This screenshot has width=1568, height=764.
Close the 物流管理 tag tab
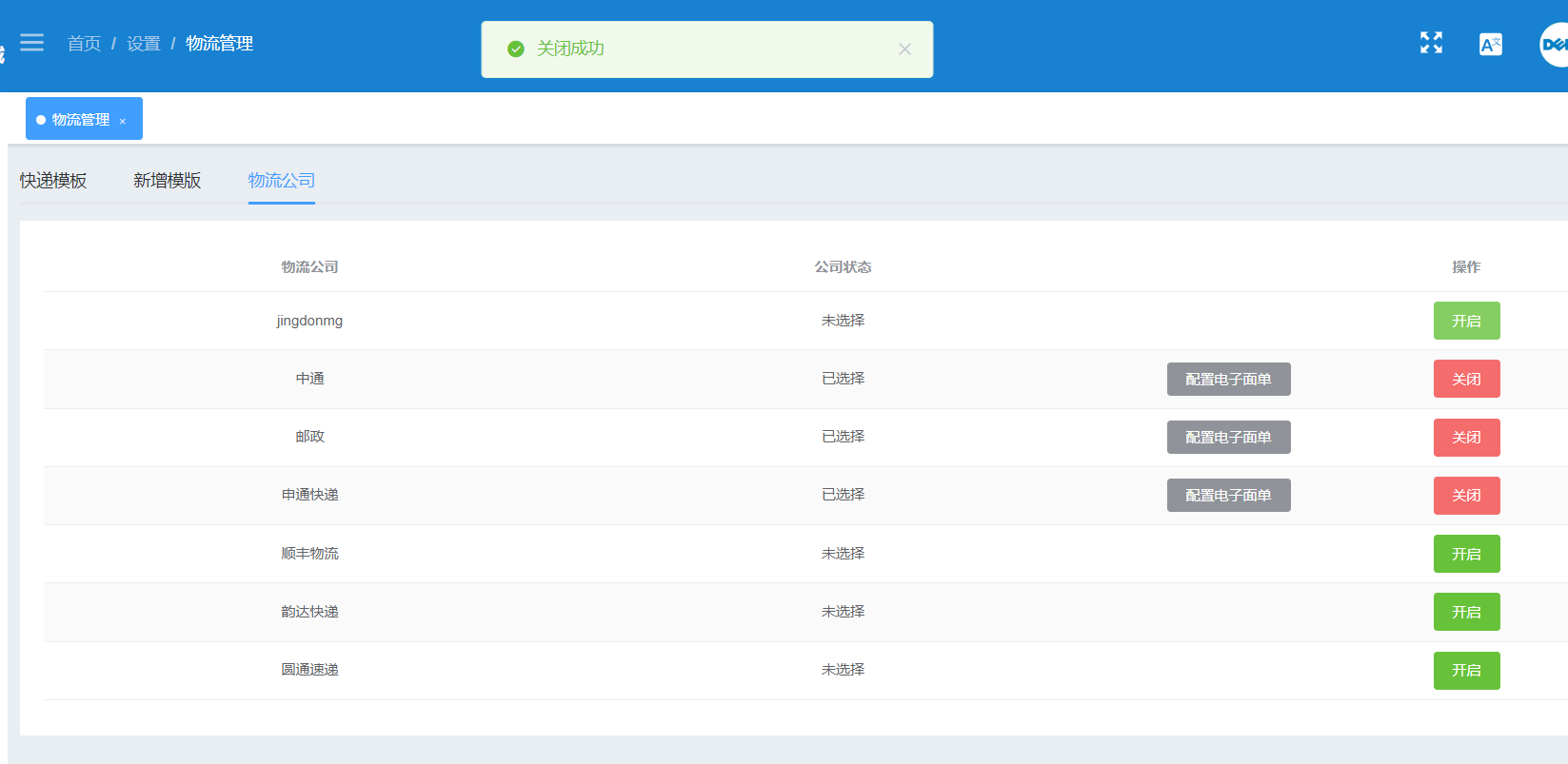[x=122, y=121]
